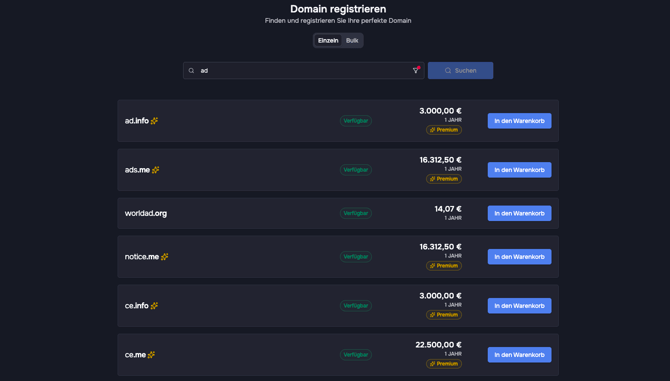The height and width of the screenshot is (381, 670).
Task: Open the filter icon in search field
Action: [x=415, y=70]
